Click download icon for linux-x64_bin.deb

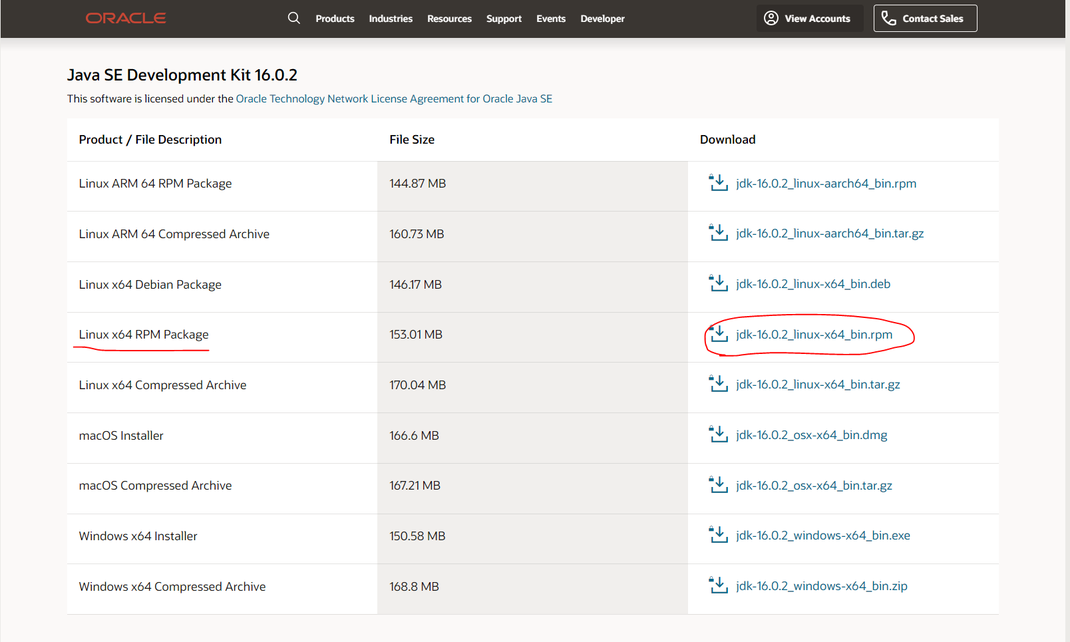719,283
